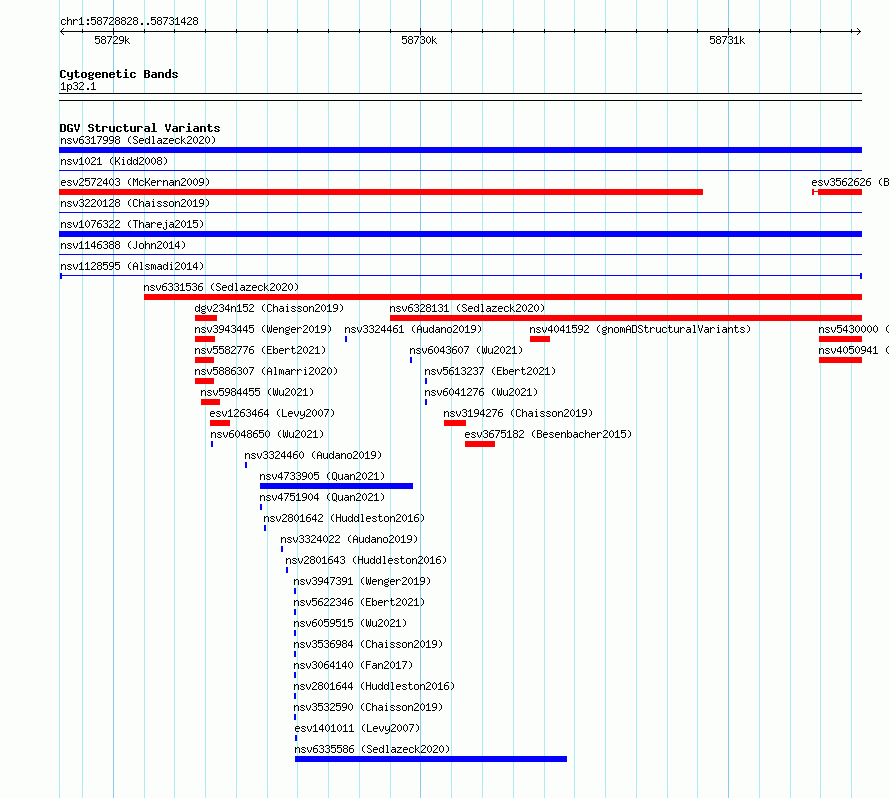The image size is (890, 798).
Task: Click nsv3947391 (Wenger2019) label
Action: tap(362, 581)
